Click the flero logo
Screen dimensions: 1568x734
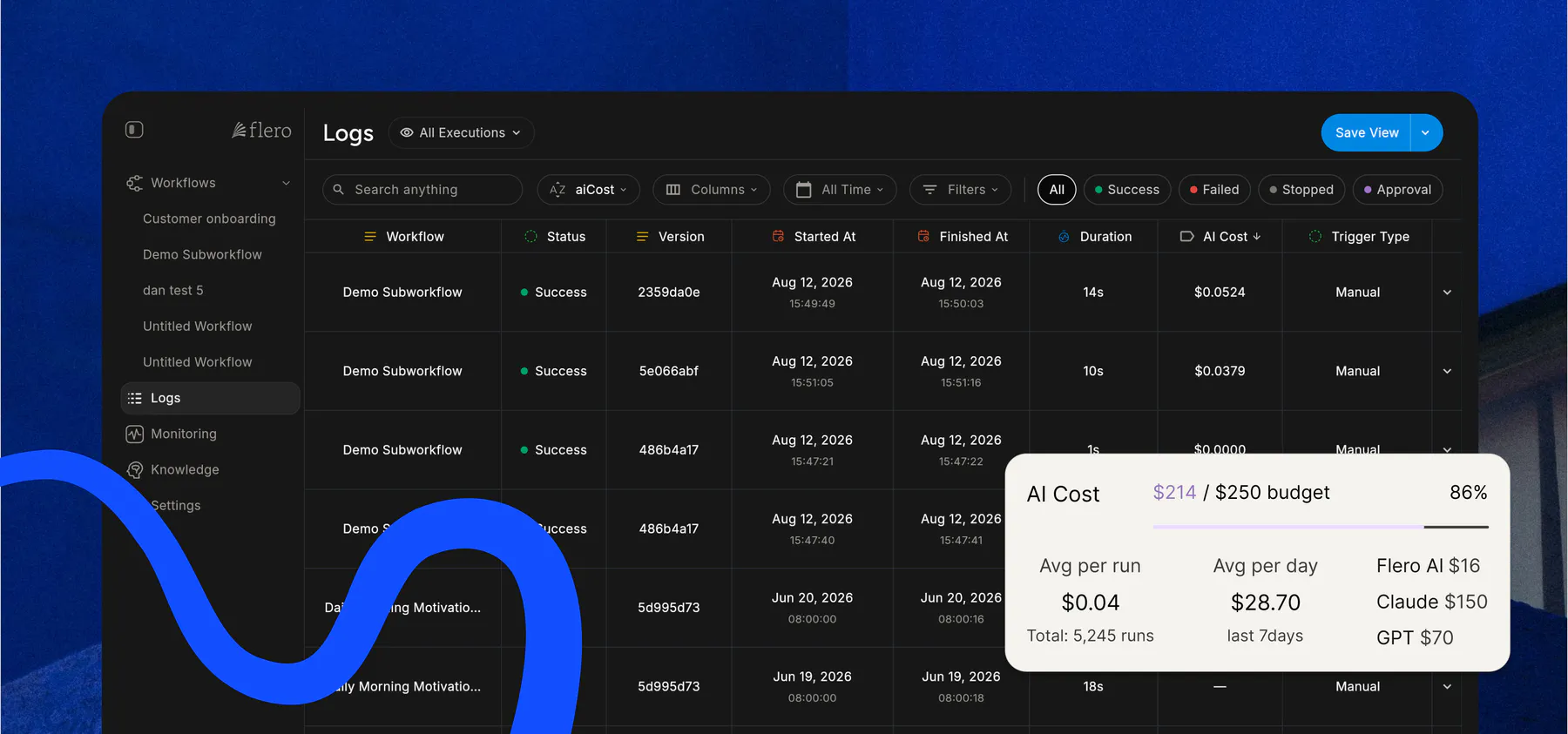pos(261,131)
